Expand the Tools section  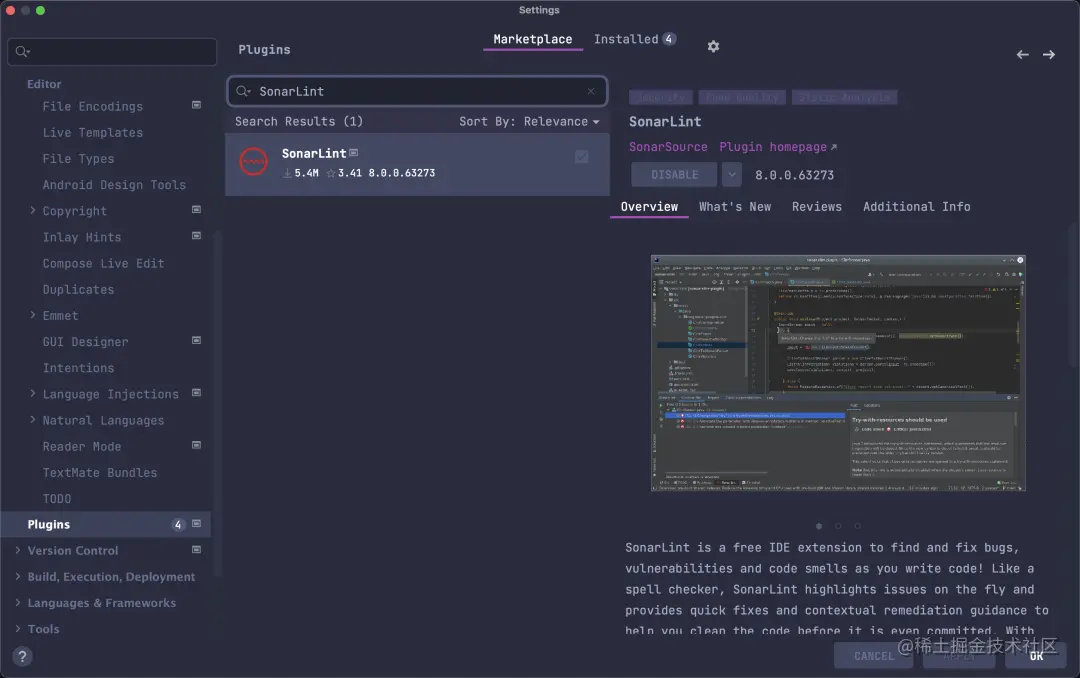[18, 628]
